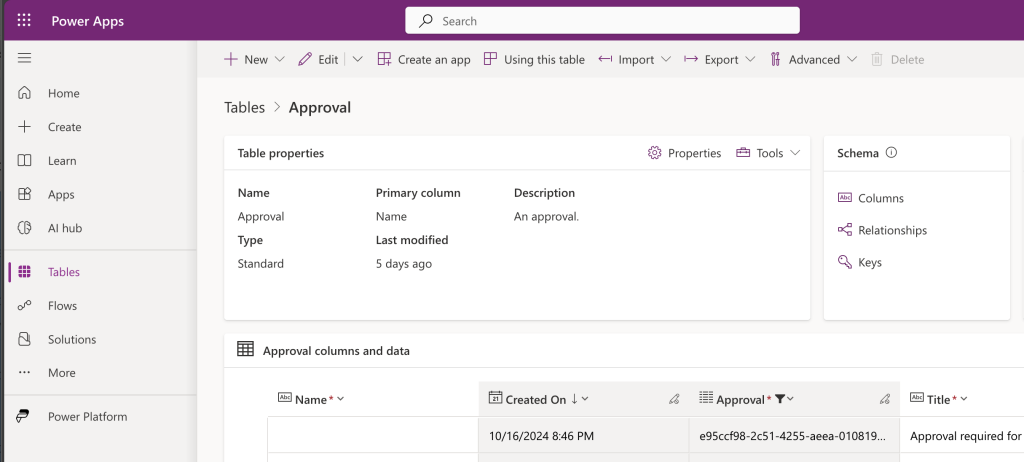This screenshot has height=462, width=1024.
Task: Expand the New dropdown arrow
Action: pyautogui.click(x=280, y=59)
